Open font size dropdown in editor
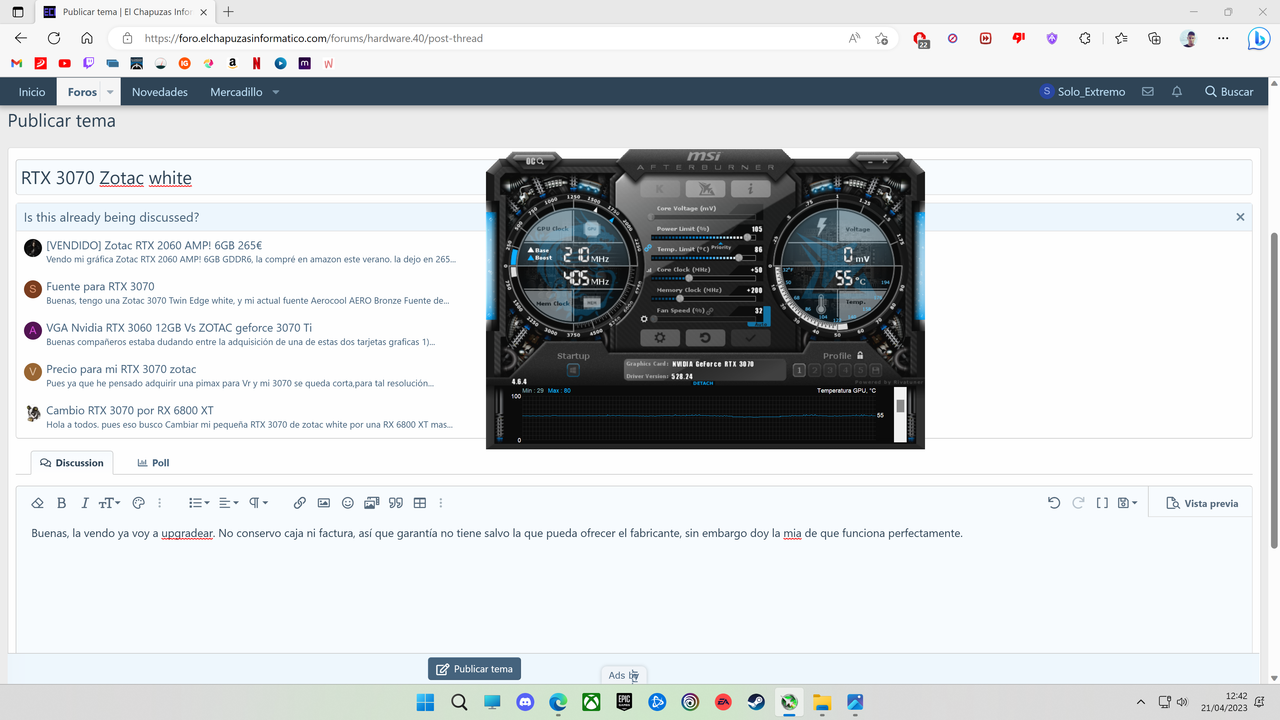Image resolution: width=1280 pixels, height=720 pixels. pyautogui.click(x=109, y=503)
